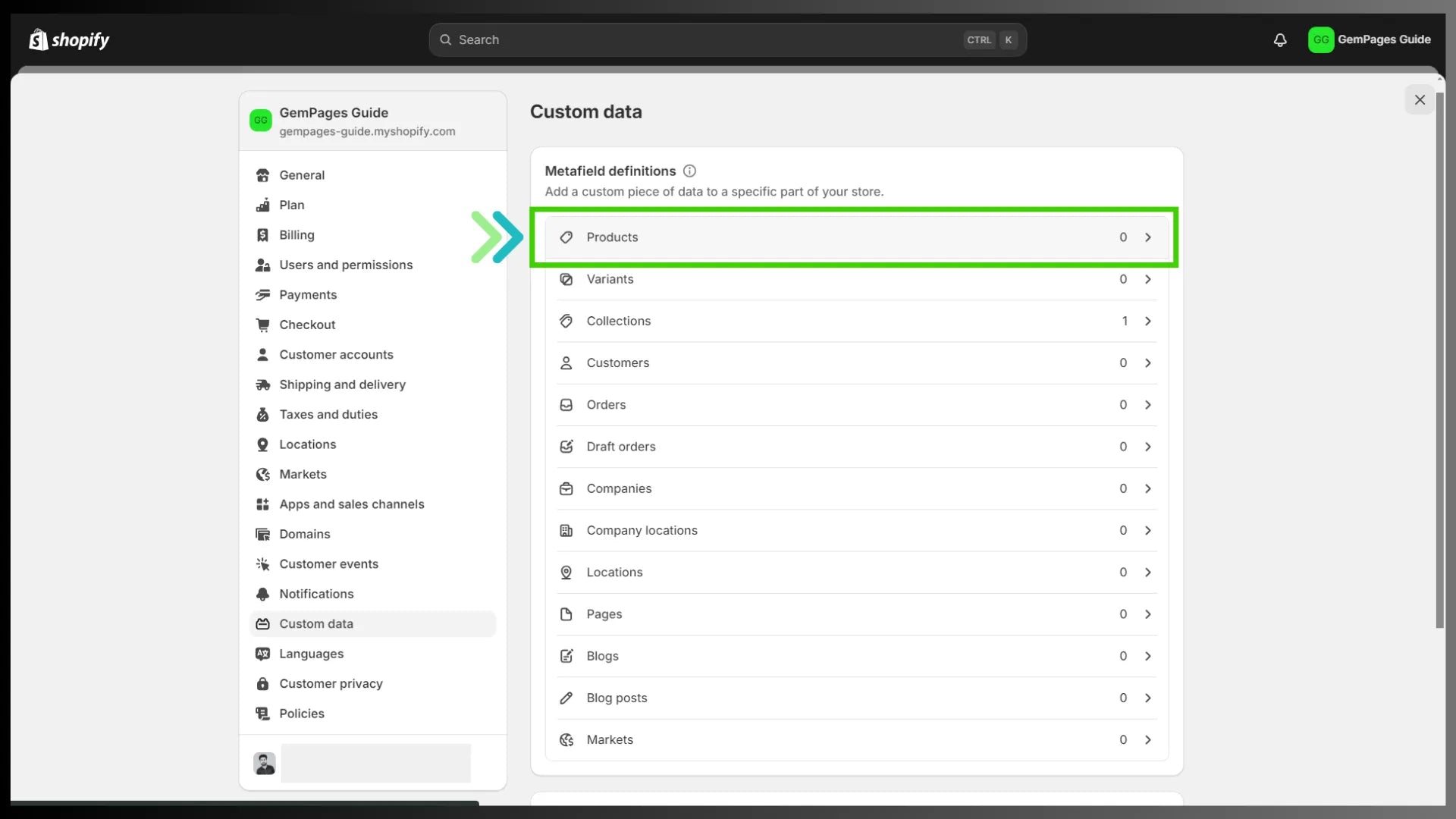Click the Policies icon
Viewport: 1456px width, 819px height.
point(262,714)
